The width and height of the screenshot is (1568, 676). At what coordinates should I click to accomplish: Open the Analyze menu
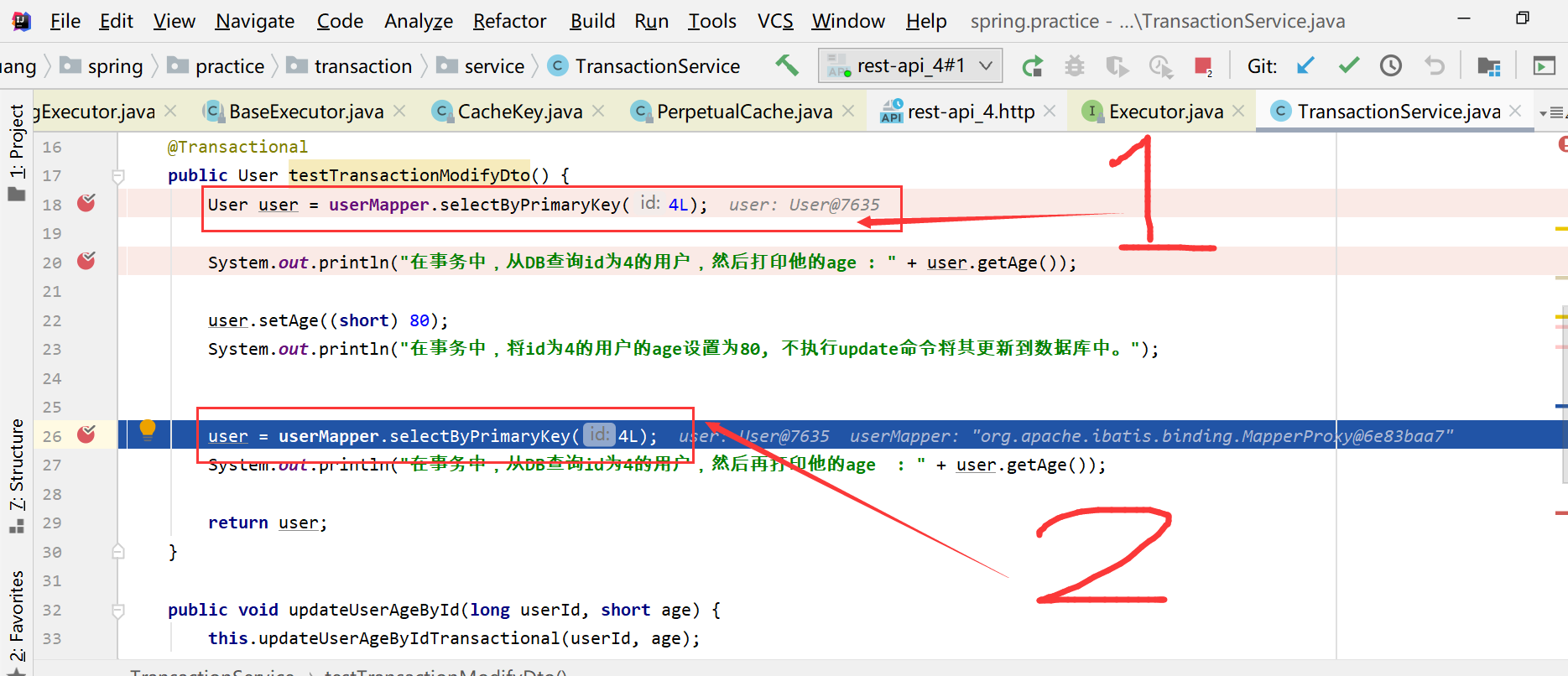(x=419, y=21)
